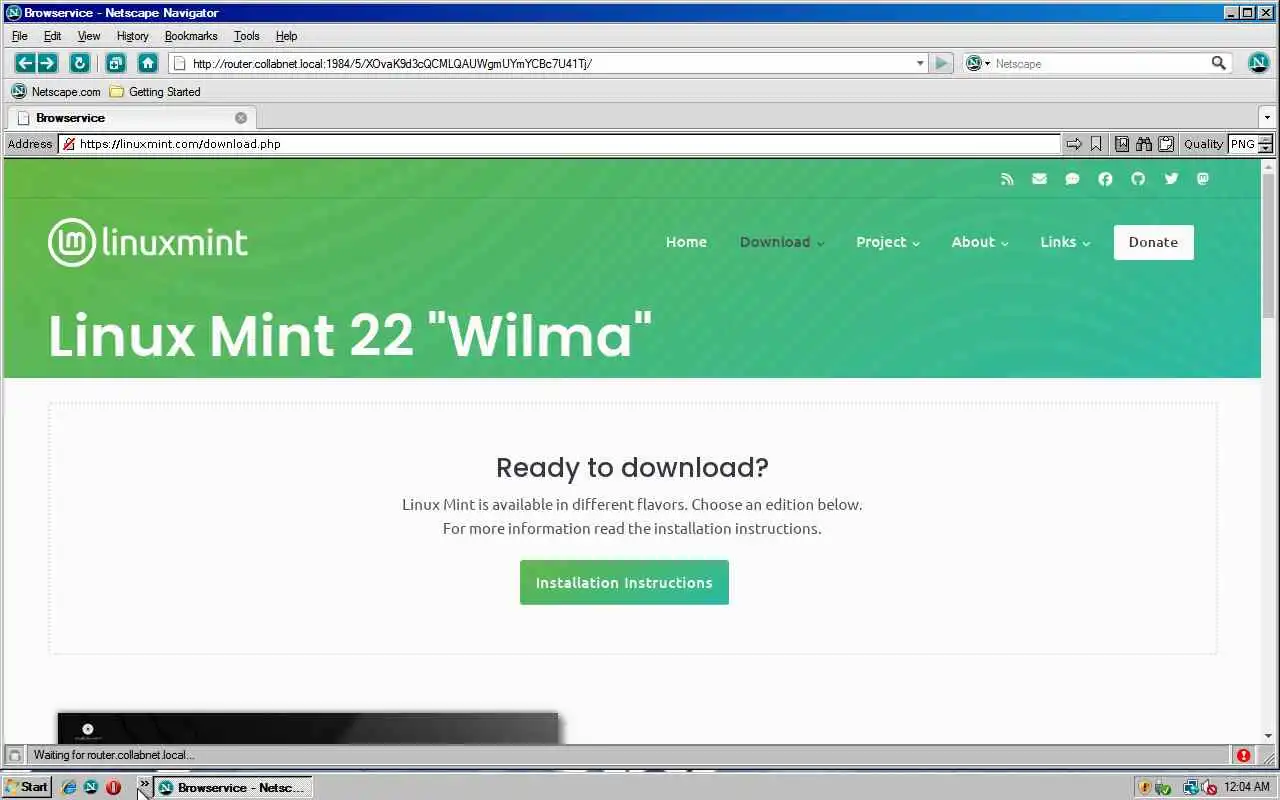1280x800 pixels.
Task: Click the status bar page icon at left
Action: click(14, 755)
